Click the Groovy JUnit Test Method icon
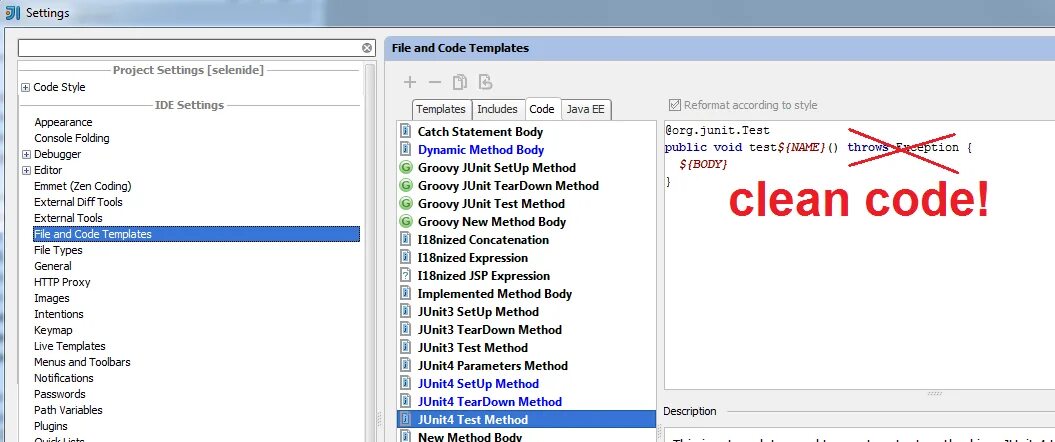 (405, 204)
